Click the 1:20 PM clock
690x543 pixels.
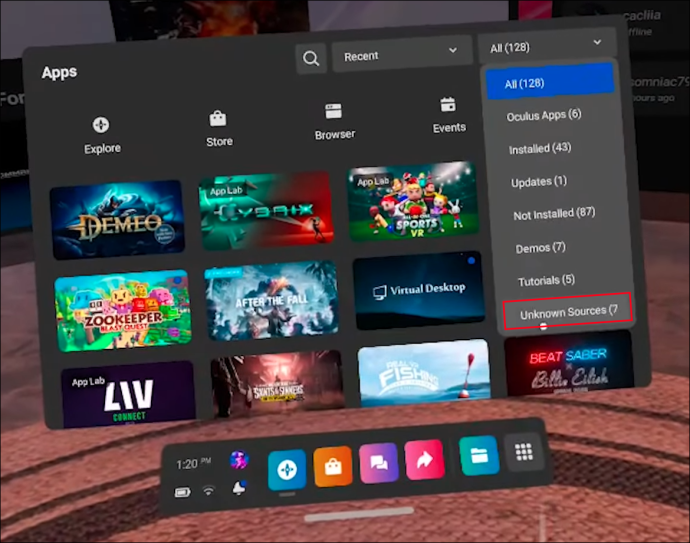tap(193, 464)
